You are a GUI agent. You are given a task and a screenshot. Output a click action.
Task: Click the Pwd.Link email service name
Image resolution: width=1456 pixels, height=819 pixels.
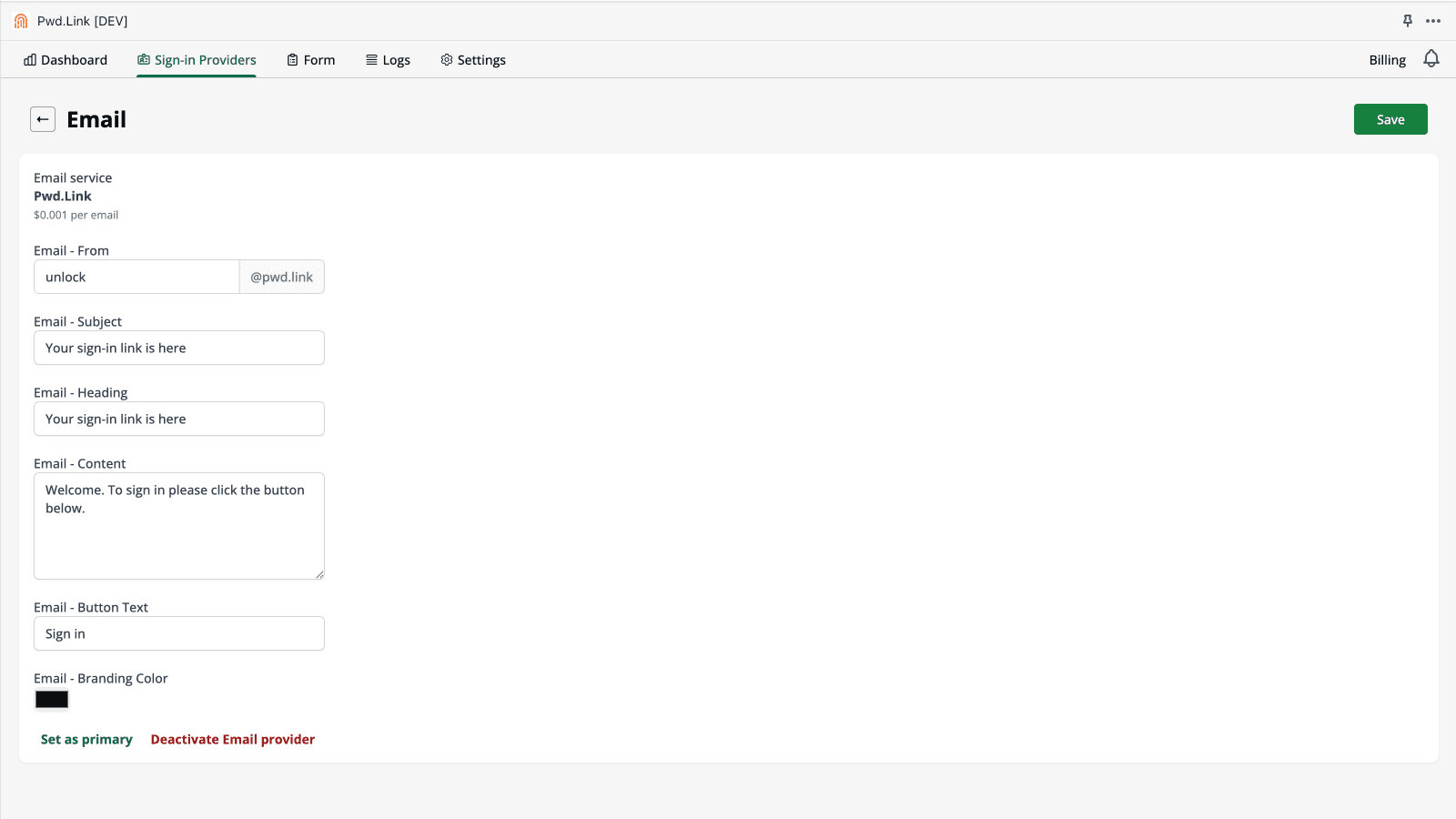point(63,196)
